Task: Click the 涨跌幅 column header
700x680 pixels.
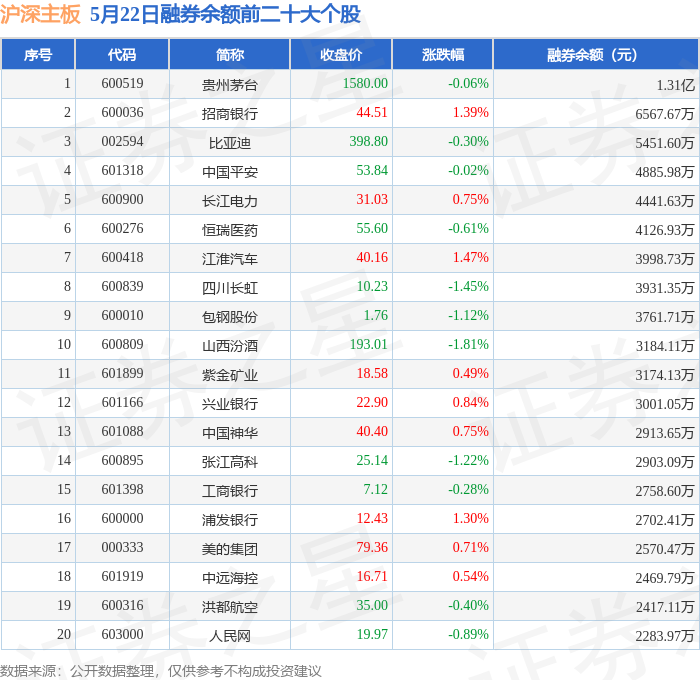Action: (x=443, y=54)
